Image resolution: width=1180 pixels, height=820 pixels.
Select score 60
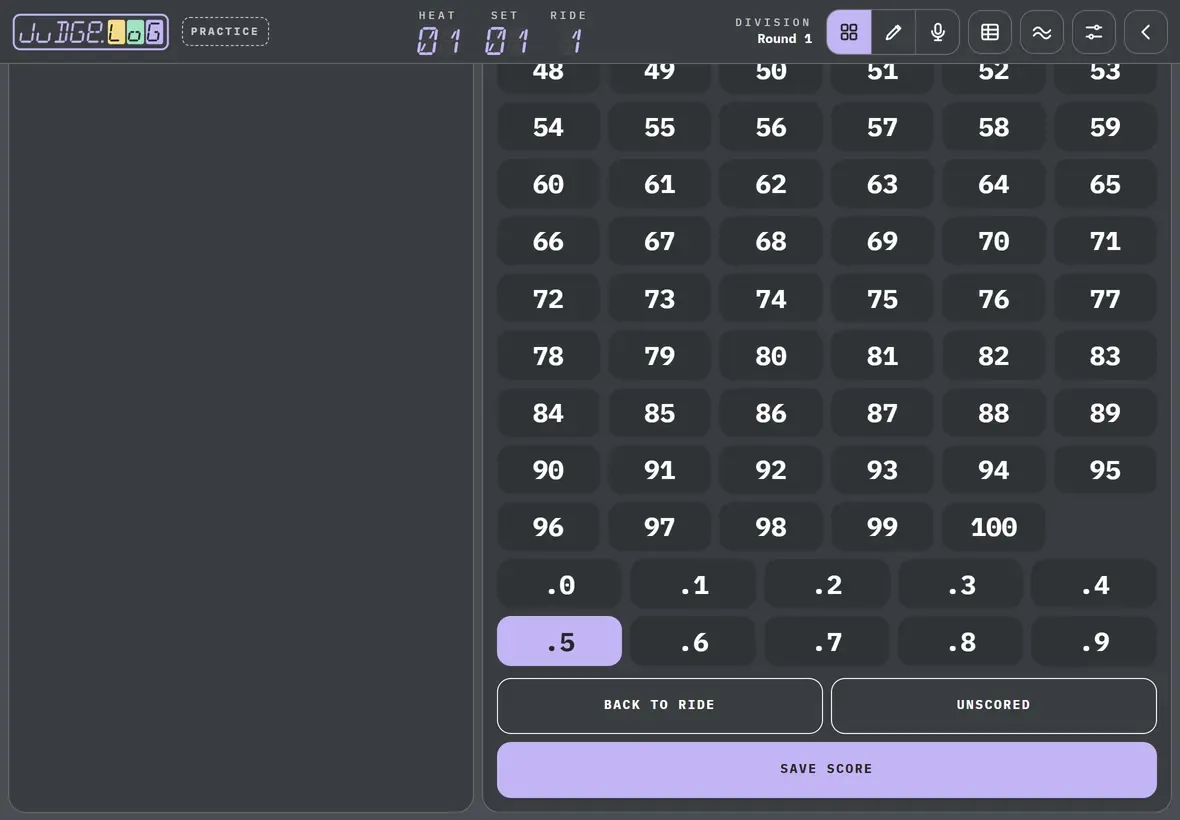coord(548,184)
